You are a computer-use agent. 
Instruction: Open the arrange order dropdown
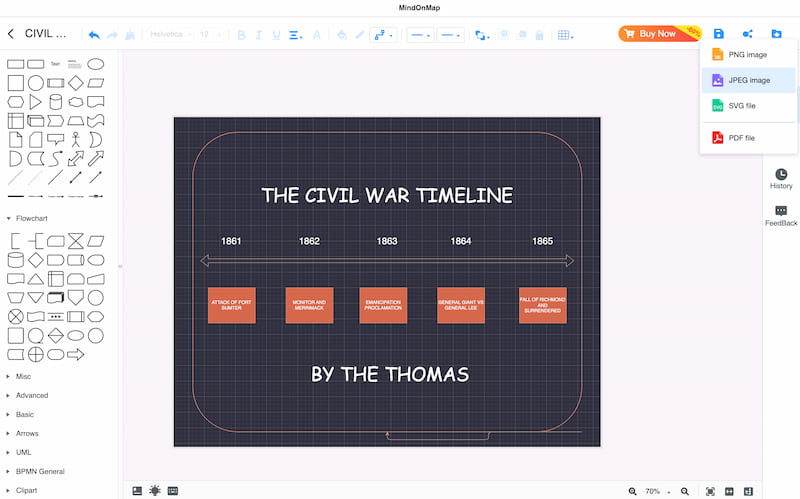pyautogui.click(x=482, y=35)
